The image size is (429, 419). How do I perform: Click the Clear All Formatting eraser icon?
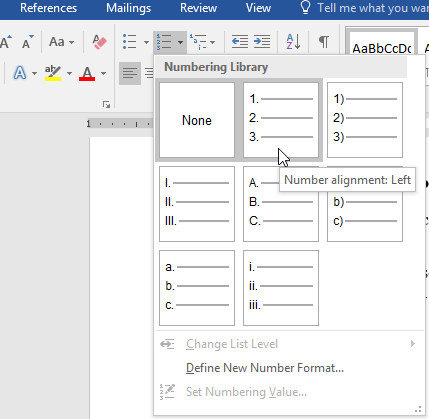coord(99,42)
